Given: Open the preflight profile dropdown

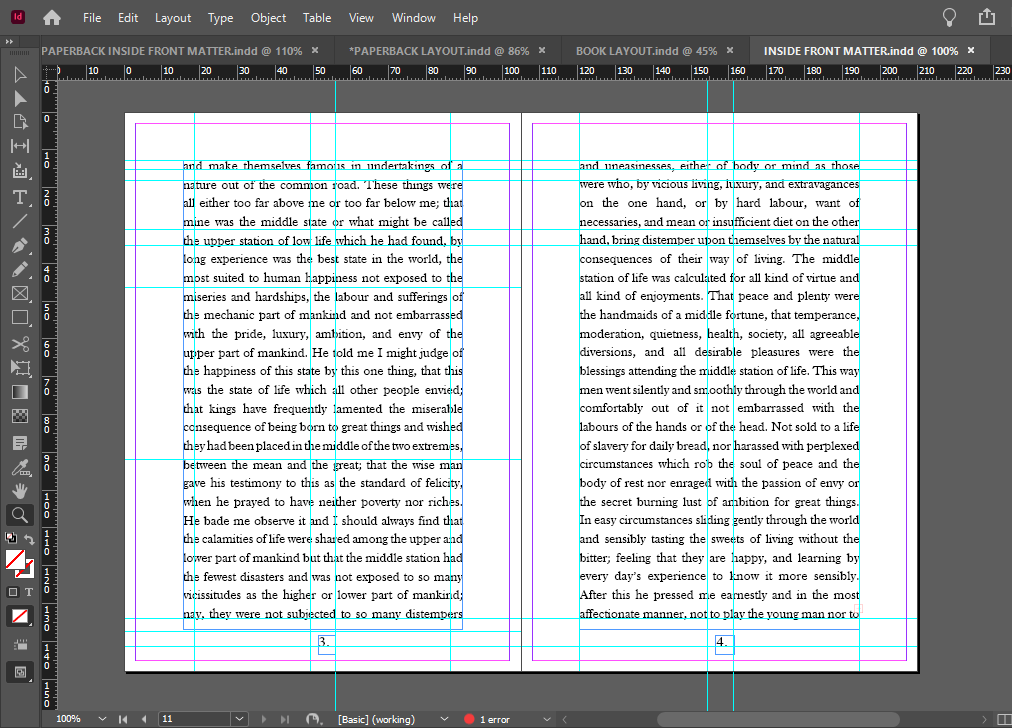Looking at the screenshot, I should click(x=444, y=719).
